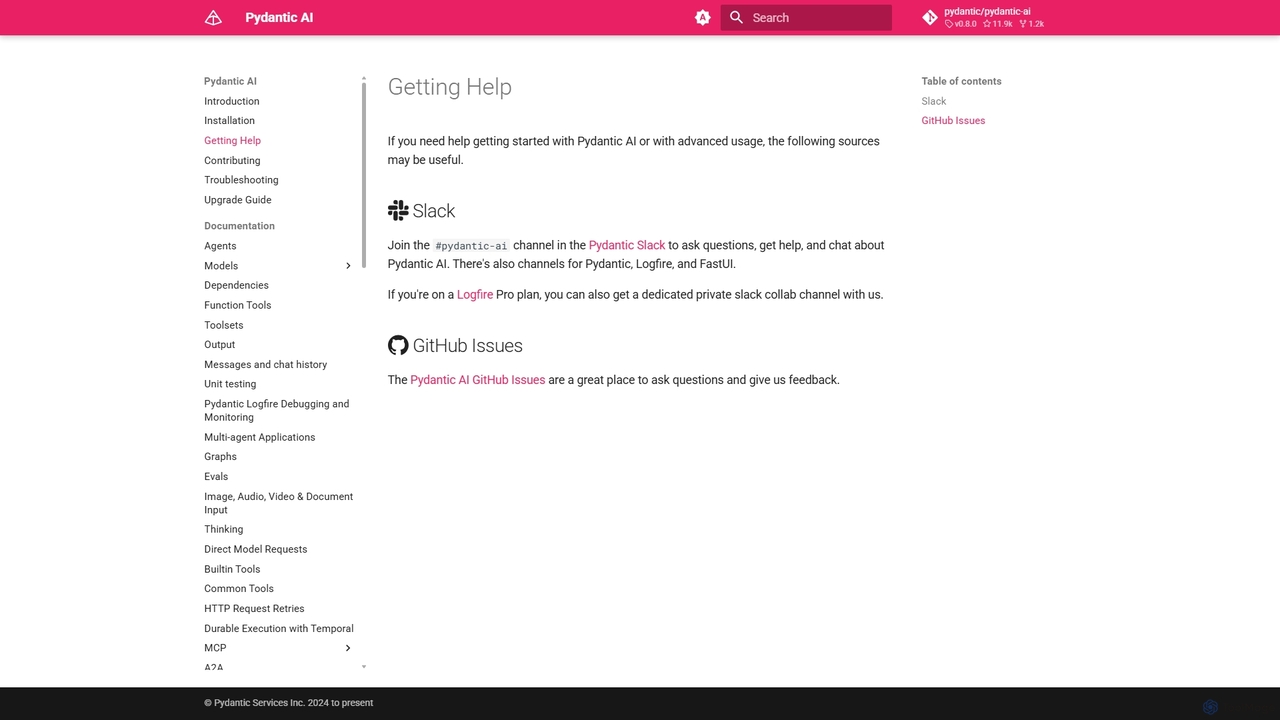Toggle the light/dark color theme
This screenshot has height=720, width=1280.
(703, 18)
